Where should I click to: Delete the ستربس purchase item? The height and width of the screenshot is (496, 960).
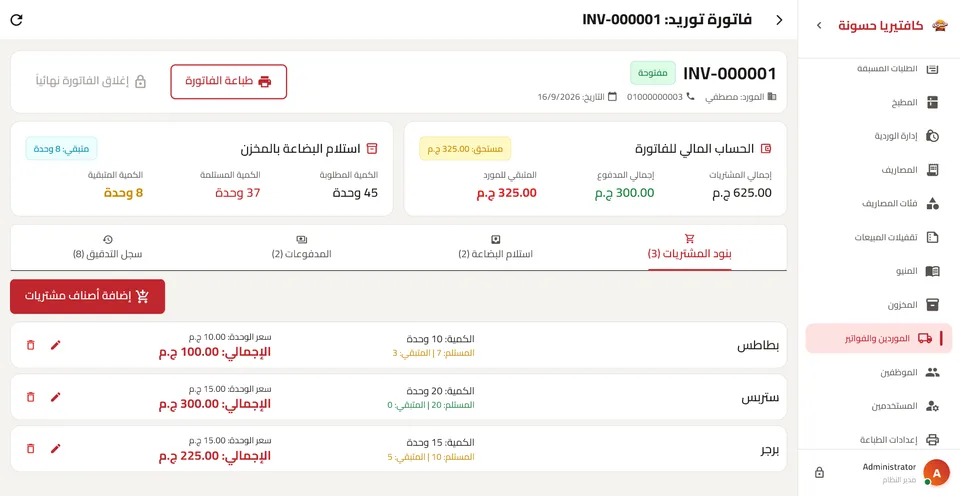point(31,397)
